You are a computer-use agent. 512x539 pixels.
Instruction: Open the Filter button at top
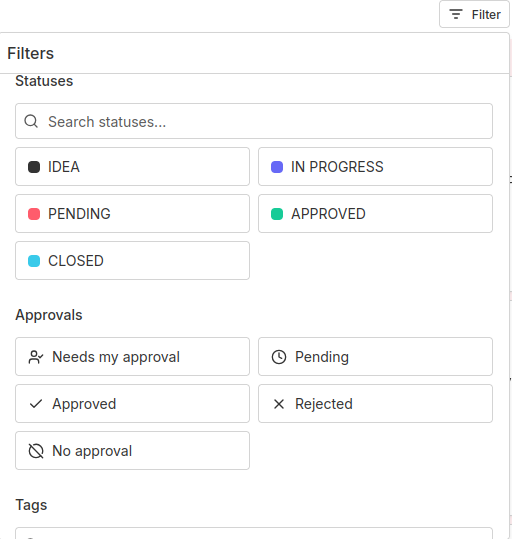474,14
